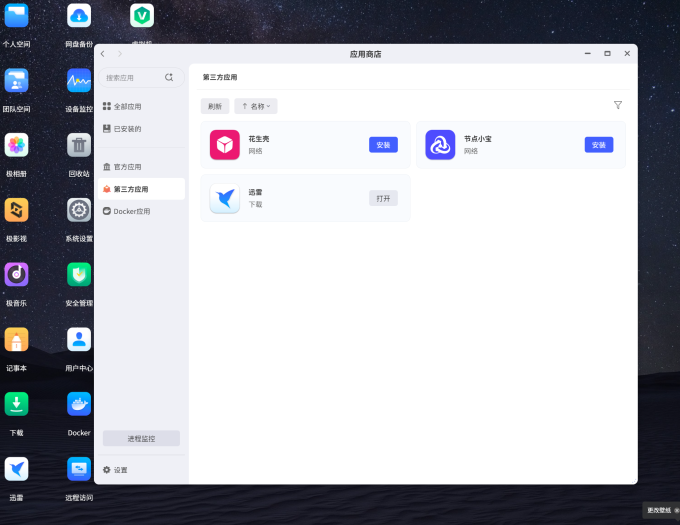Open the 设备监控 desktop icon
Image resolution: width=680 pixels, height=525 pixels.
[x=79, y=81]
